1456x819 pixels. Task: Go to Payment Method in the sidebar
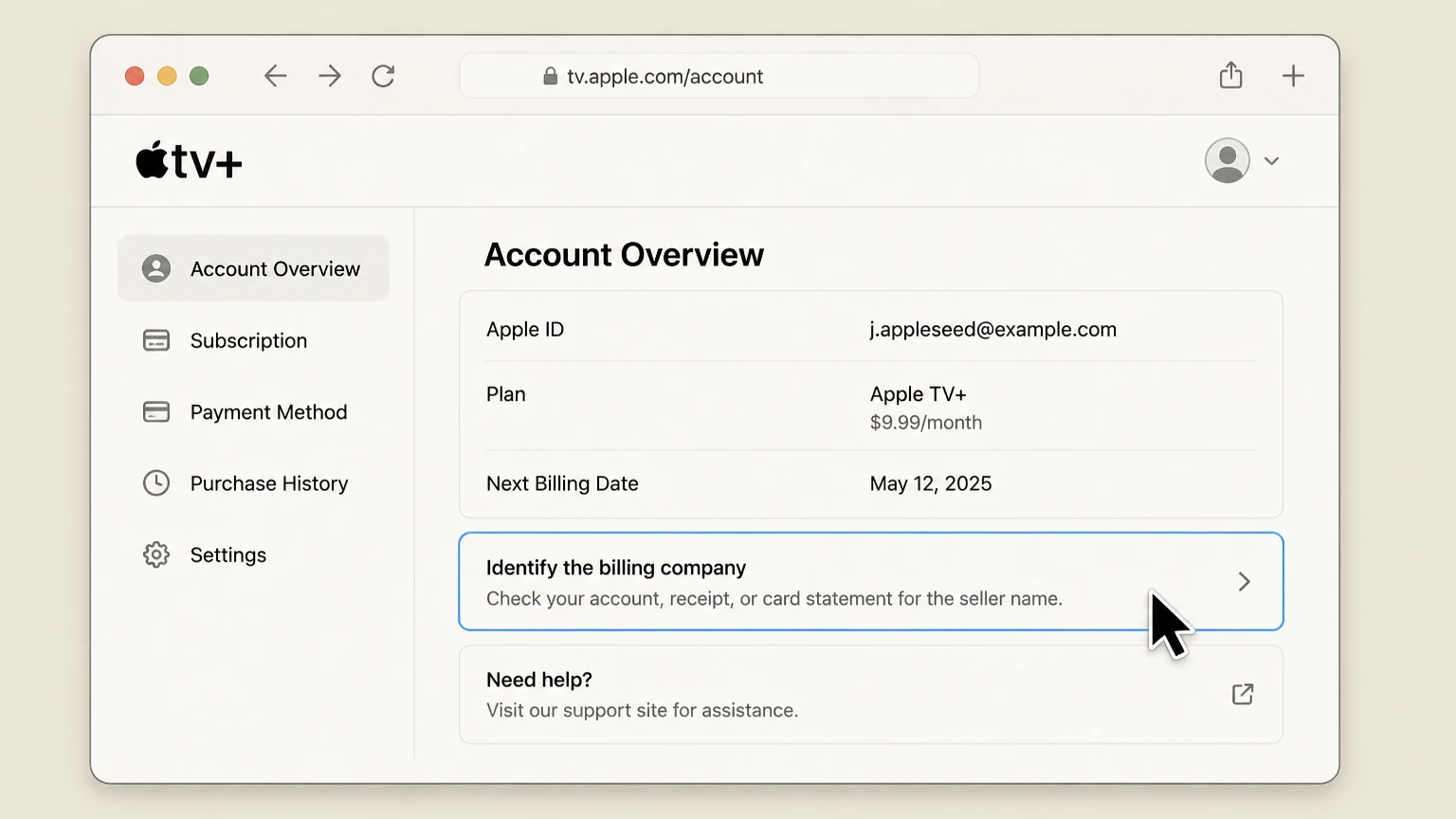click(253, 411)
